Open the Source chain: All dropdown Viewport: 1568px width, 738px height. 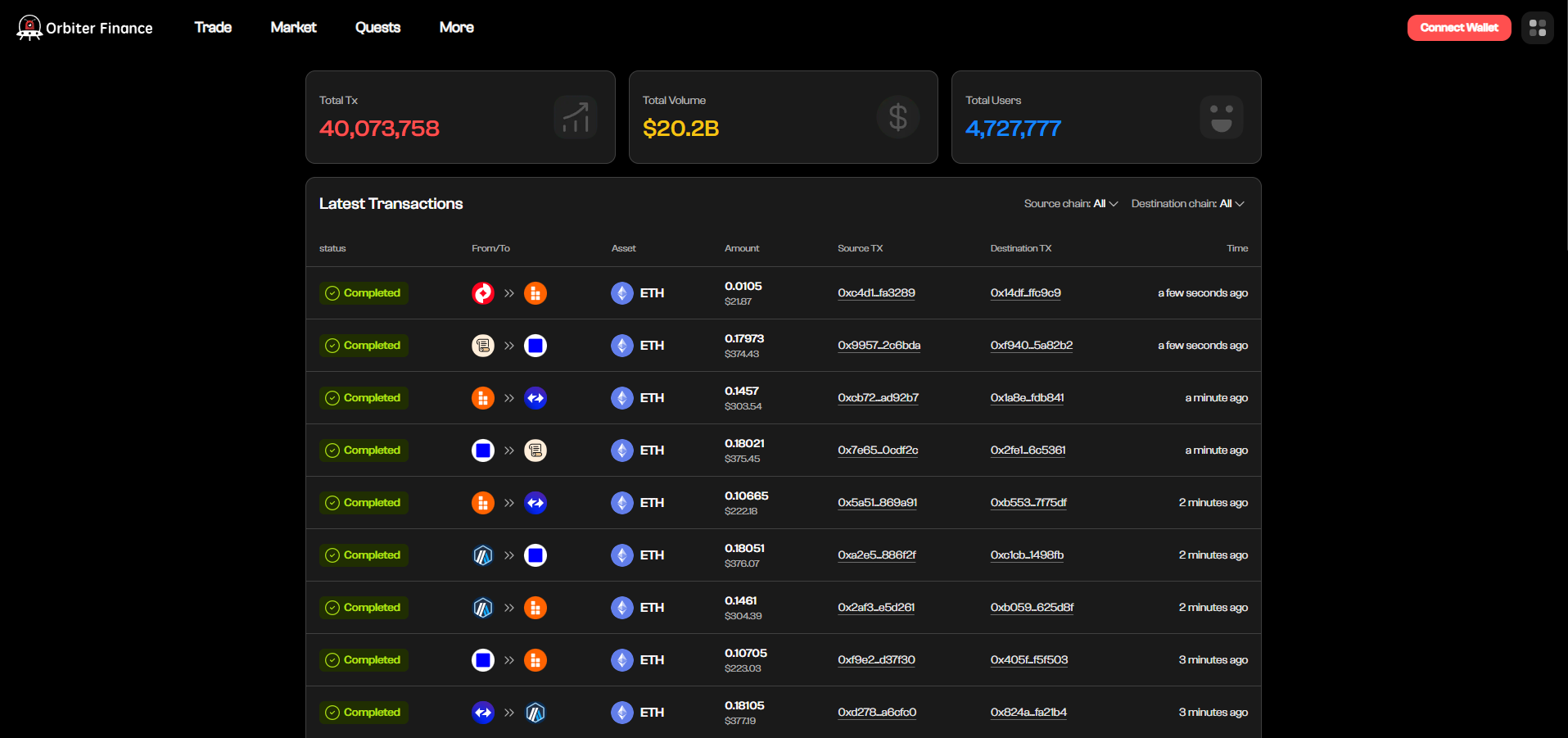(1070, 203)
